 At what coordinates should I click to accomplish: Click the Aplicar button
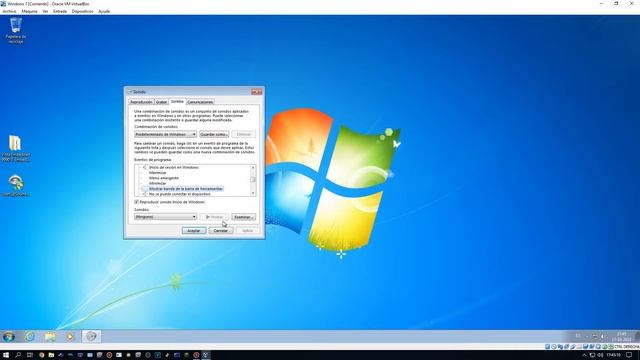pos(247,231)
